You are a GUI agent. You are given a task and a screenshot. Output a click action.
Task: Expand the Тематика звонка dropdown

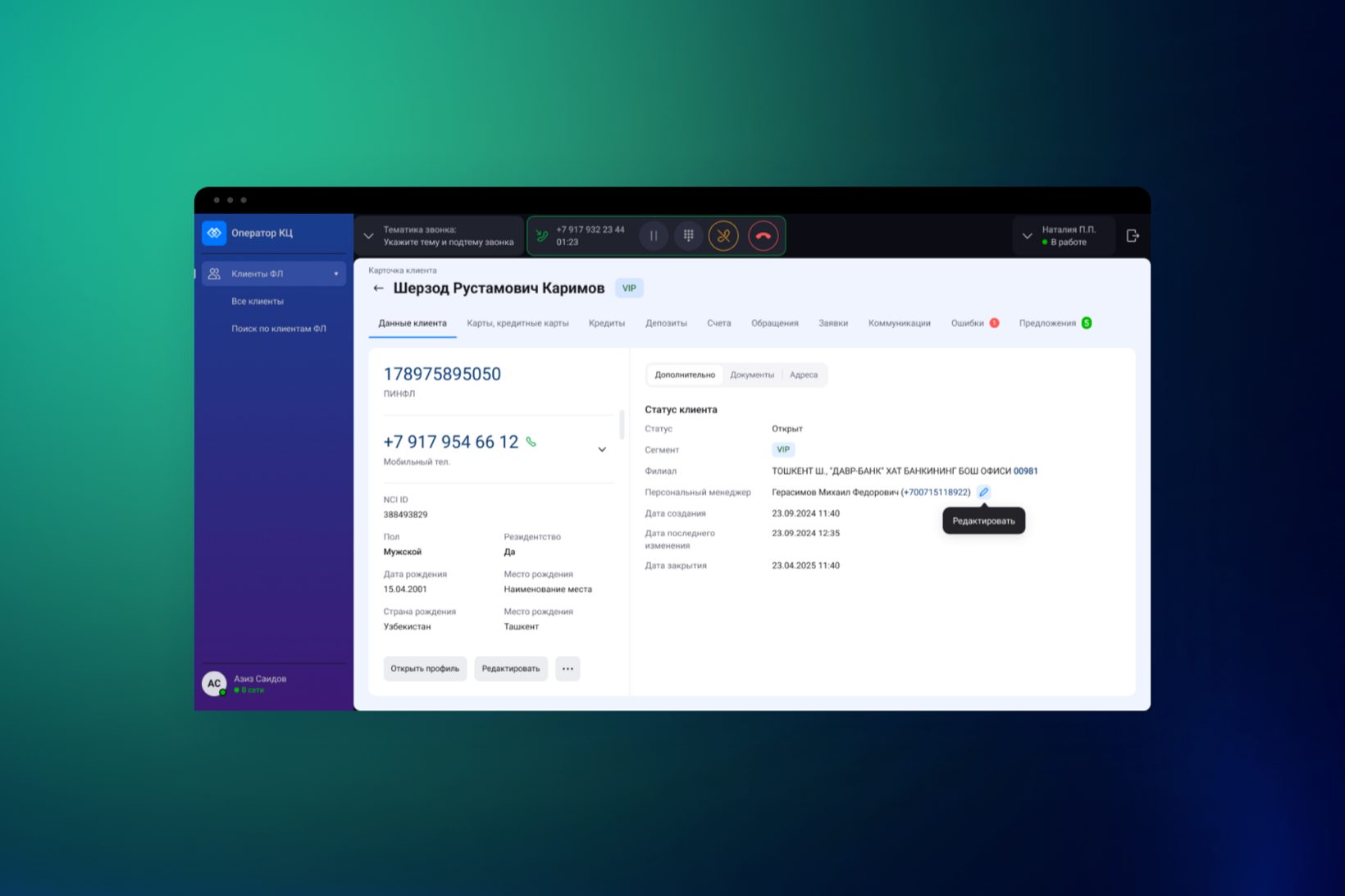[369, 236]
